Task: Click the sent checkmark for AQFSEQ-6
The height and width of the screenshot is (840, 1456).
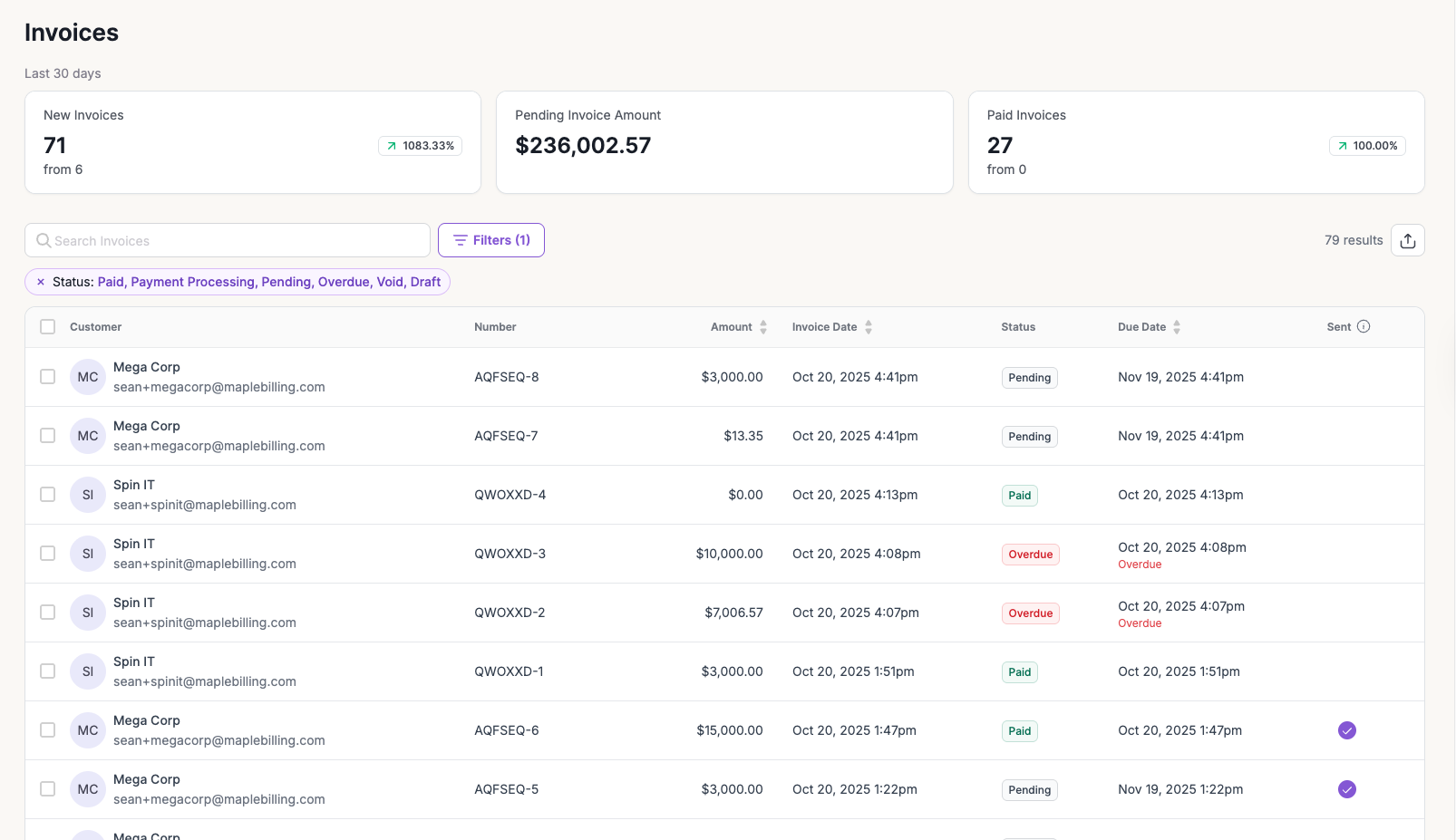Action: pyautogui.click(x=1346, y=730)
